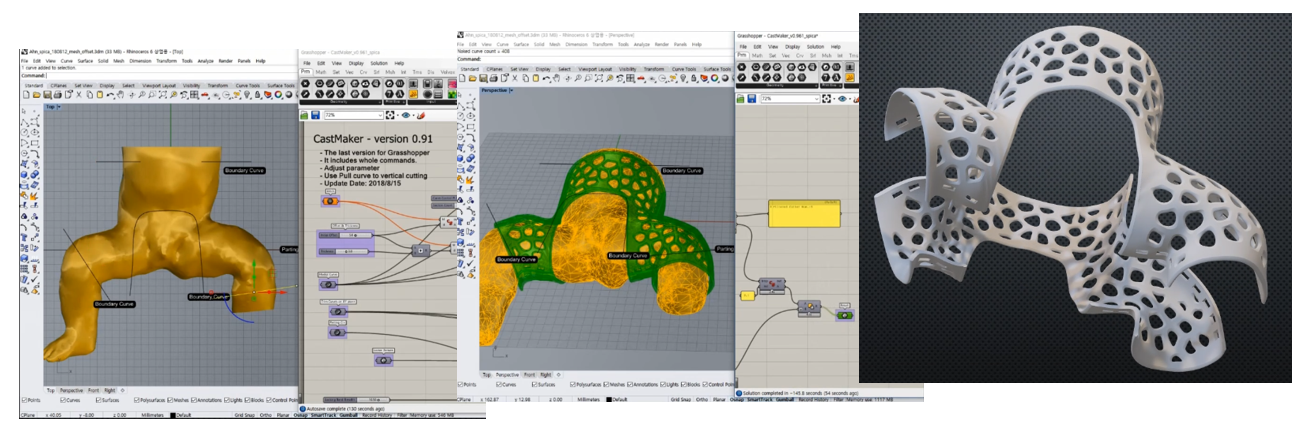Switch to Perspective viewport tab in left Rhino
1297x426 pixels.
71,390
